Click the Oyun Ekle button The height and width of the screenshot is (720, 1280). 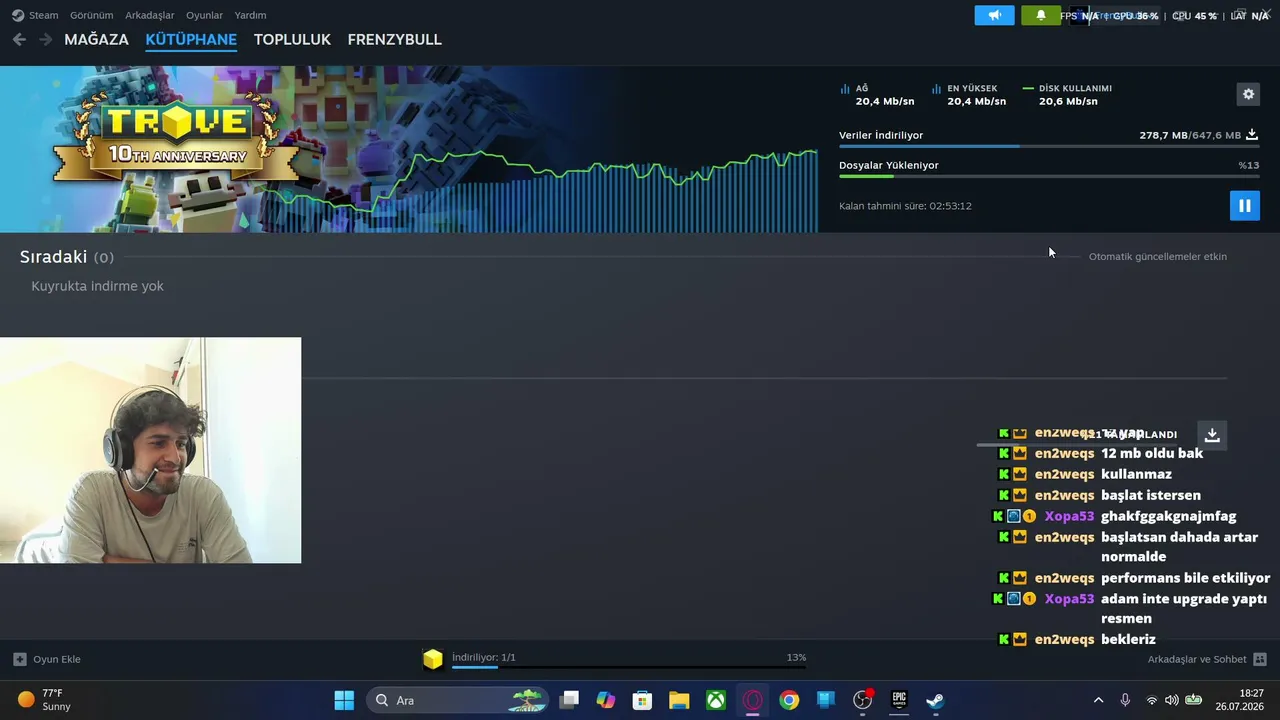click(47, 659)
